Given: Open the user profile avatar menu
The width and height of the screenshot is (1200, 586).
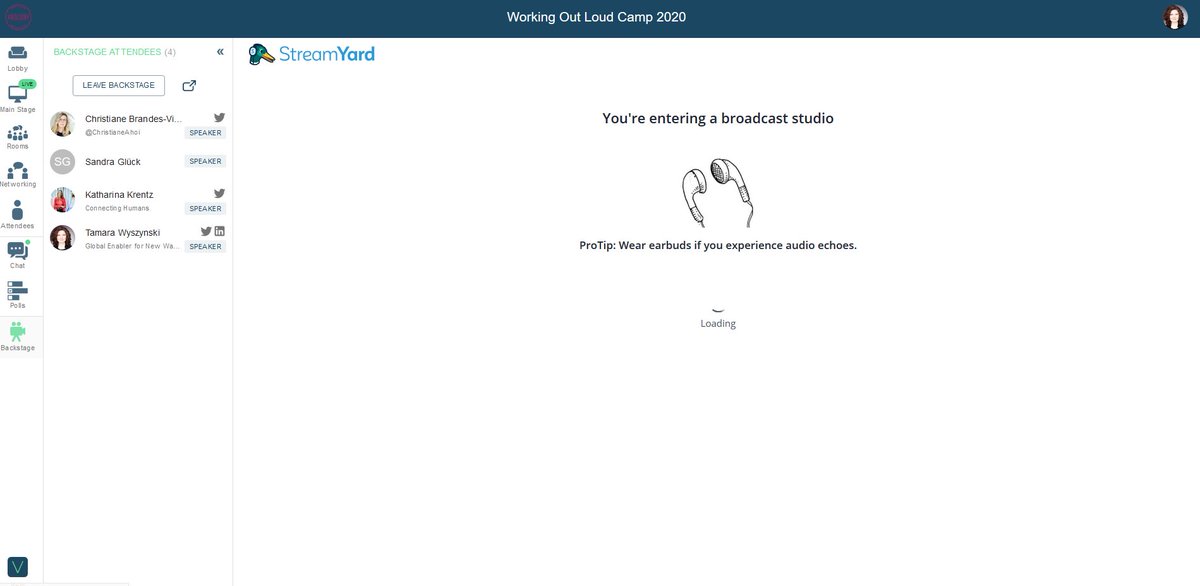Looking at the screenshot, I should click(1174, 17).
